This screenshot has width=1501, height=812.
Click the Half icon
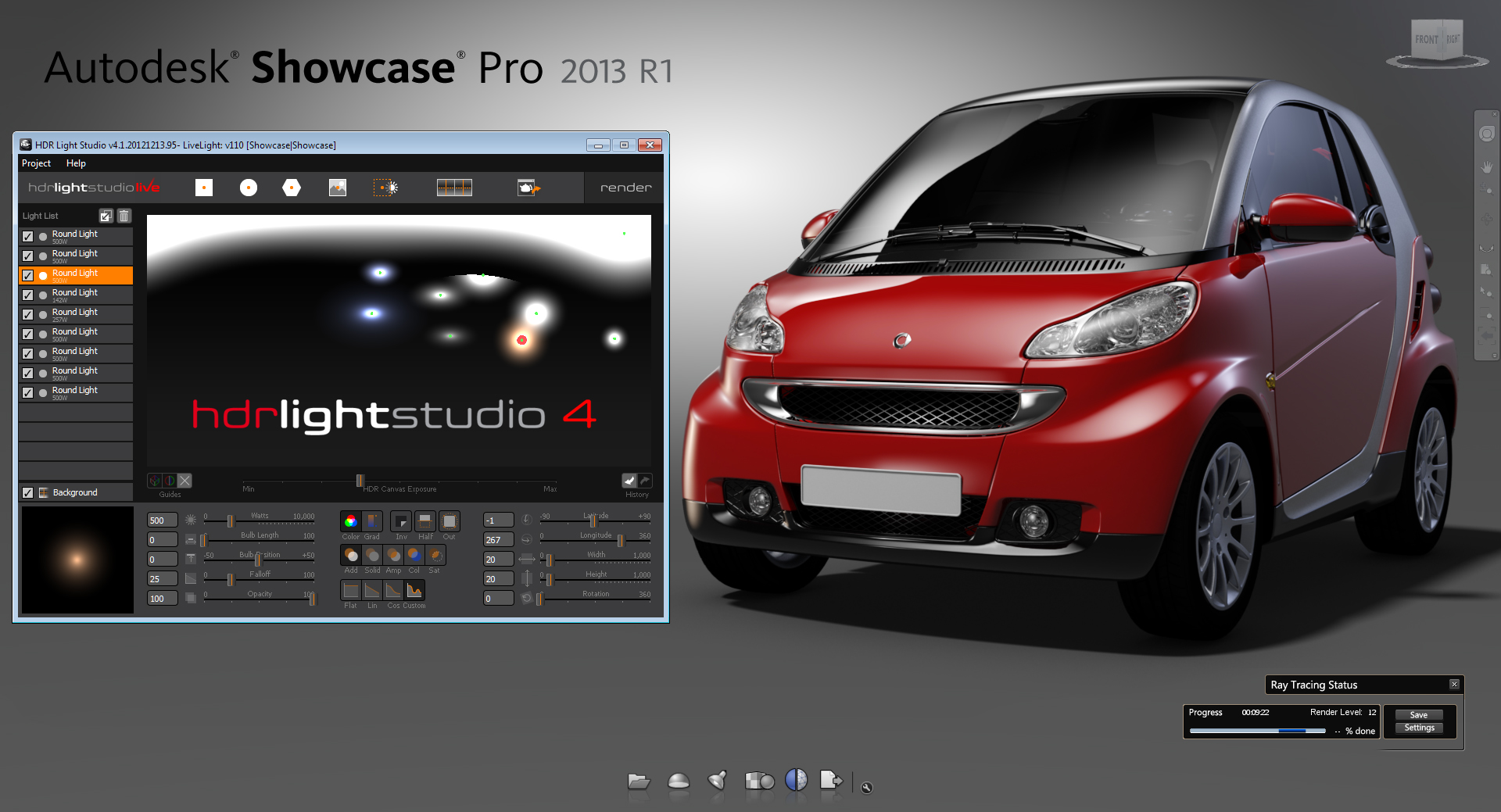pos(425,521)
